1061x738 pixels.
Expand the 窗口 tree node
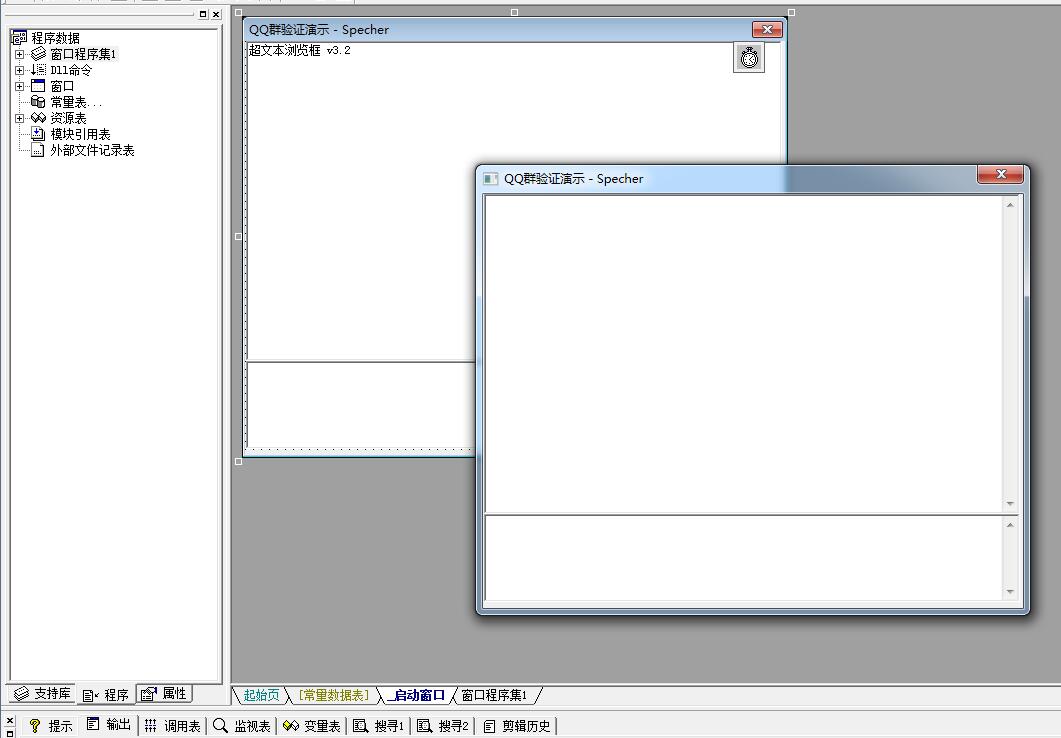[20, 87]
